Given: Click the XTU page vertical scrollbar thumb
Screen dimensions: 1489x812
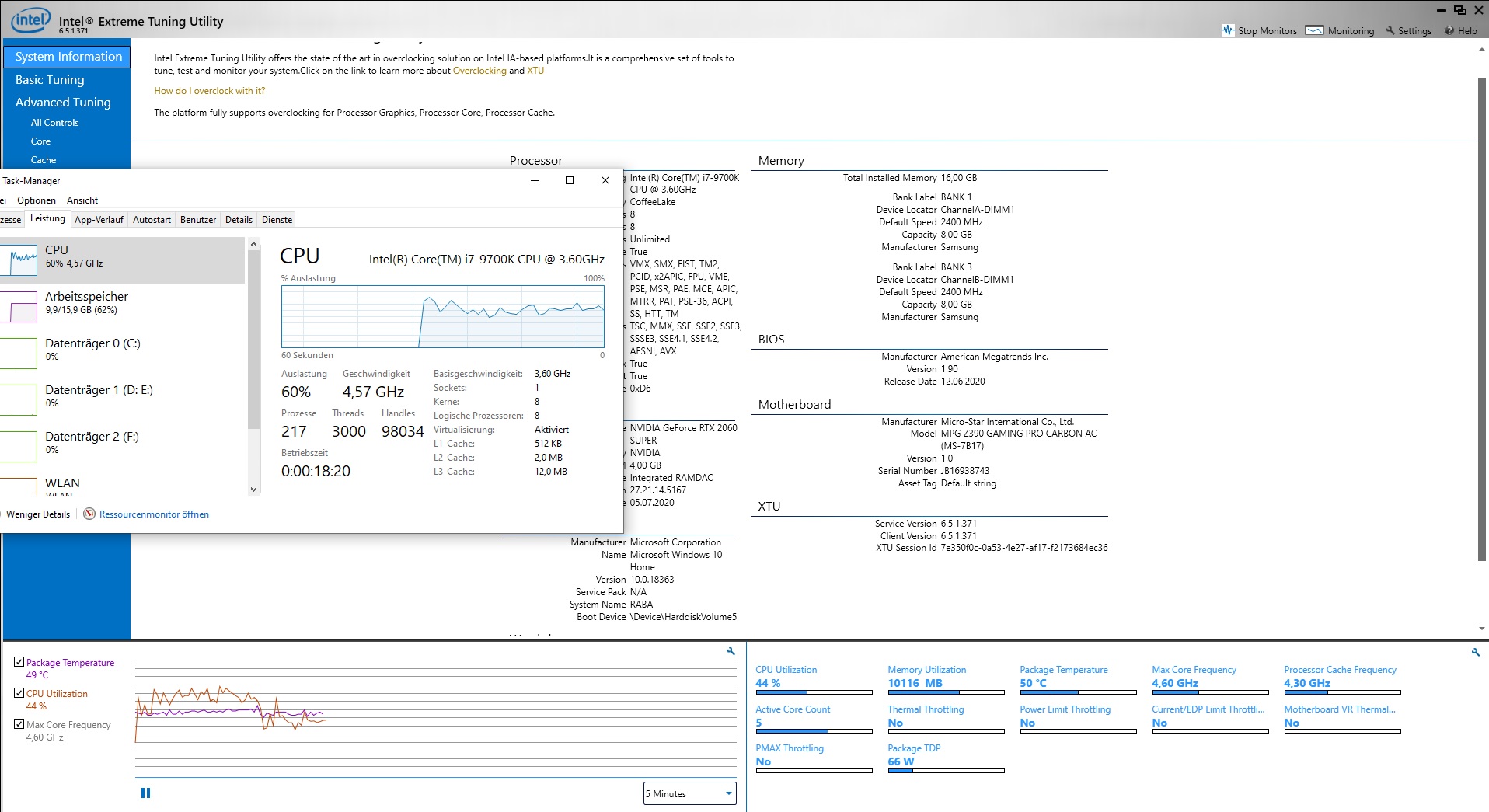Looking at the screenshot, I should click(x=1482, y=319).
